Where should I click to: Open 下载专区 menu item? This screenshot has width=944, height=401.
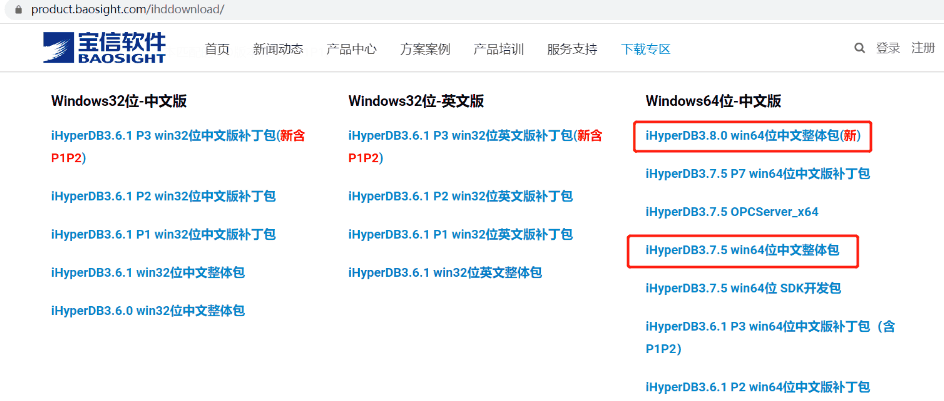[x=646, y=49]
